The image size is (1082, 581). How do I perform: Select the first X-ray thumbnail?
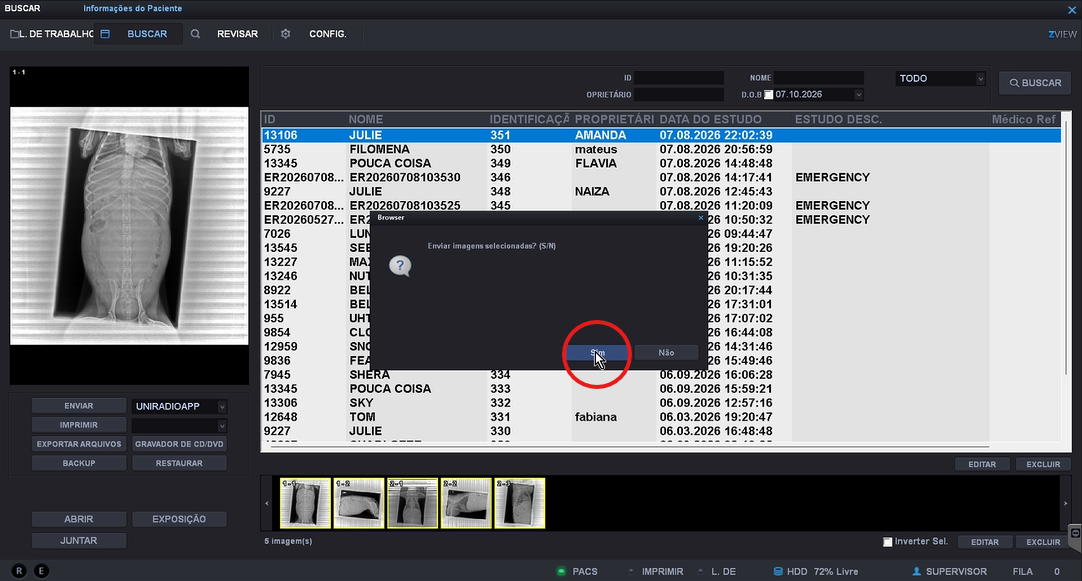[305, 504]
